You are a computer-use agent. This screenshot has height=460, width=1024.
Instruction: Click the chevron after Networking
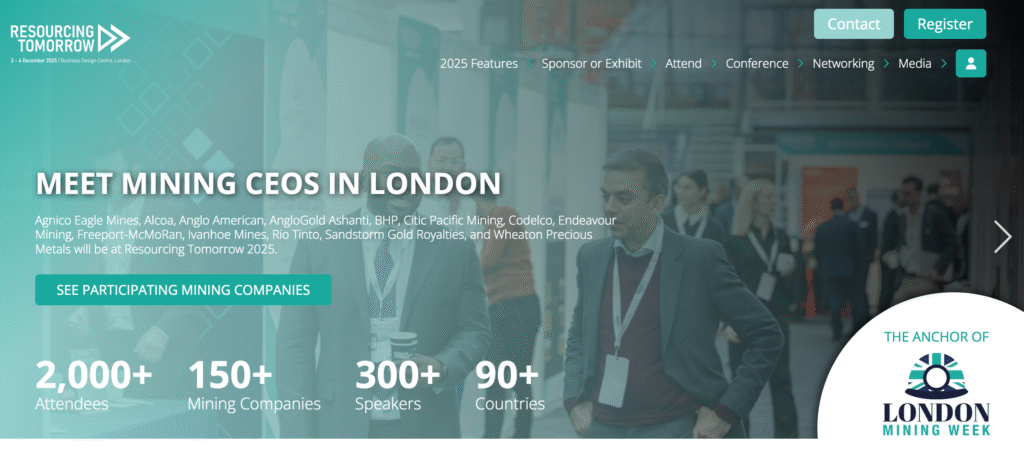point(886,63)
